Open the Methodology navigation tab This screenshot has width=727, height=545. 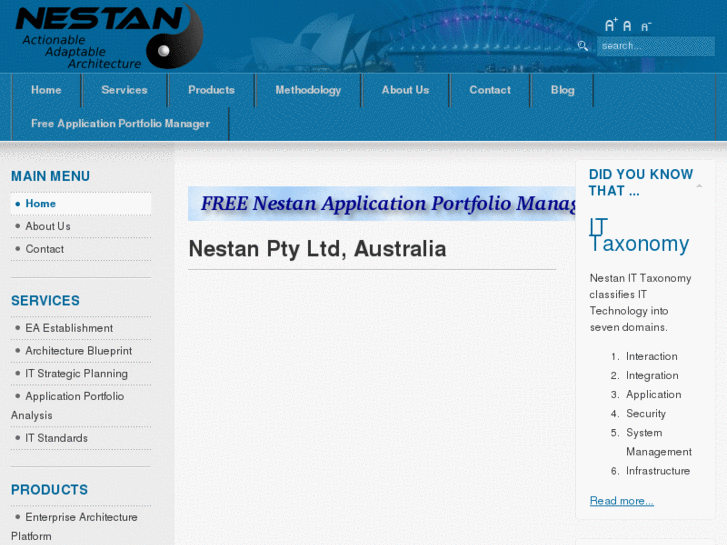(x=308, y=90)
